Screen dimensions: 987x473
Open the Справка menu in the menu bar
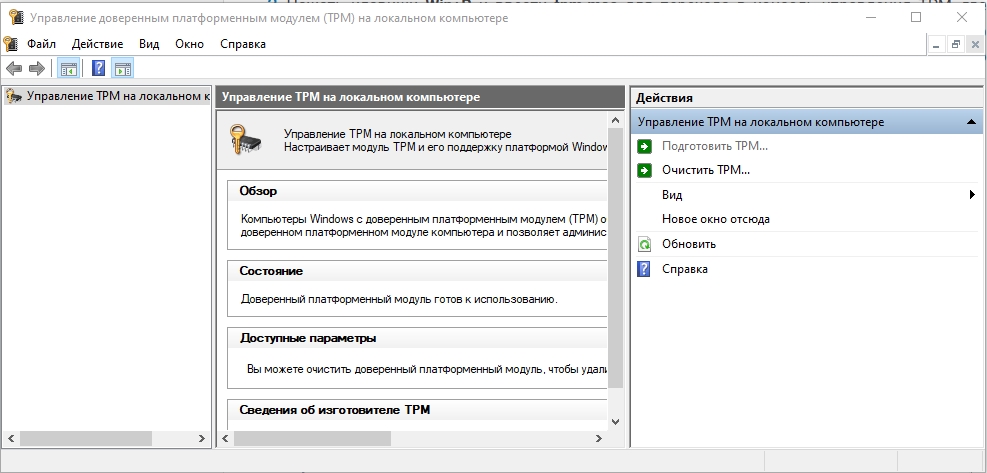pos(243,44)
